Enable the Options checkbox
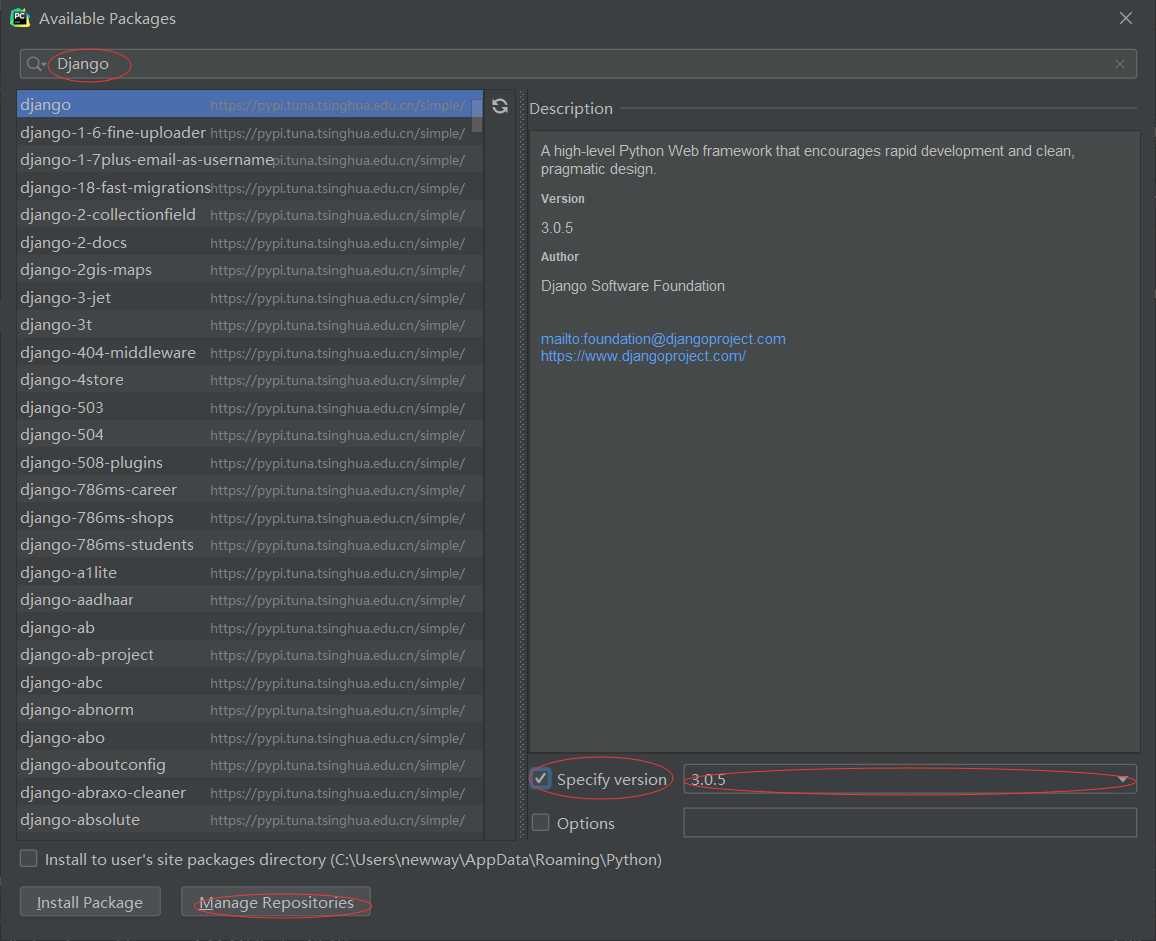1156x941 pixels. [x=541, y=823]
